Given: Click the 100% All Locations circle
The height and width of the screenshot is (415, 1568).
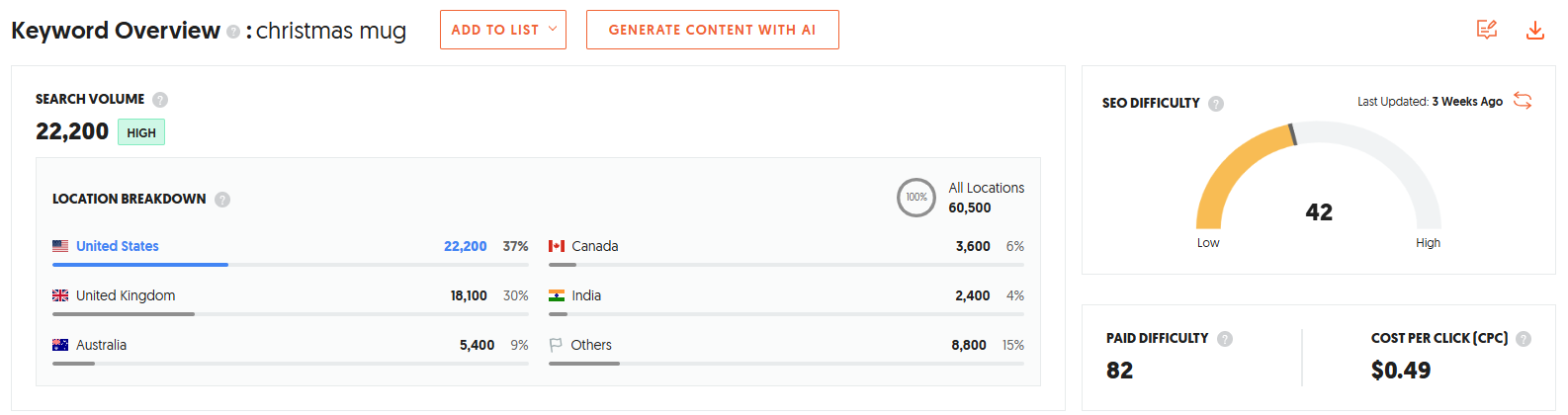Looking at the screenshot, I should (916, 198).
